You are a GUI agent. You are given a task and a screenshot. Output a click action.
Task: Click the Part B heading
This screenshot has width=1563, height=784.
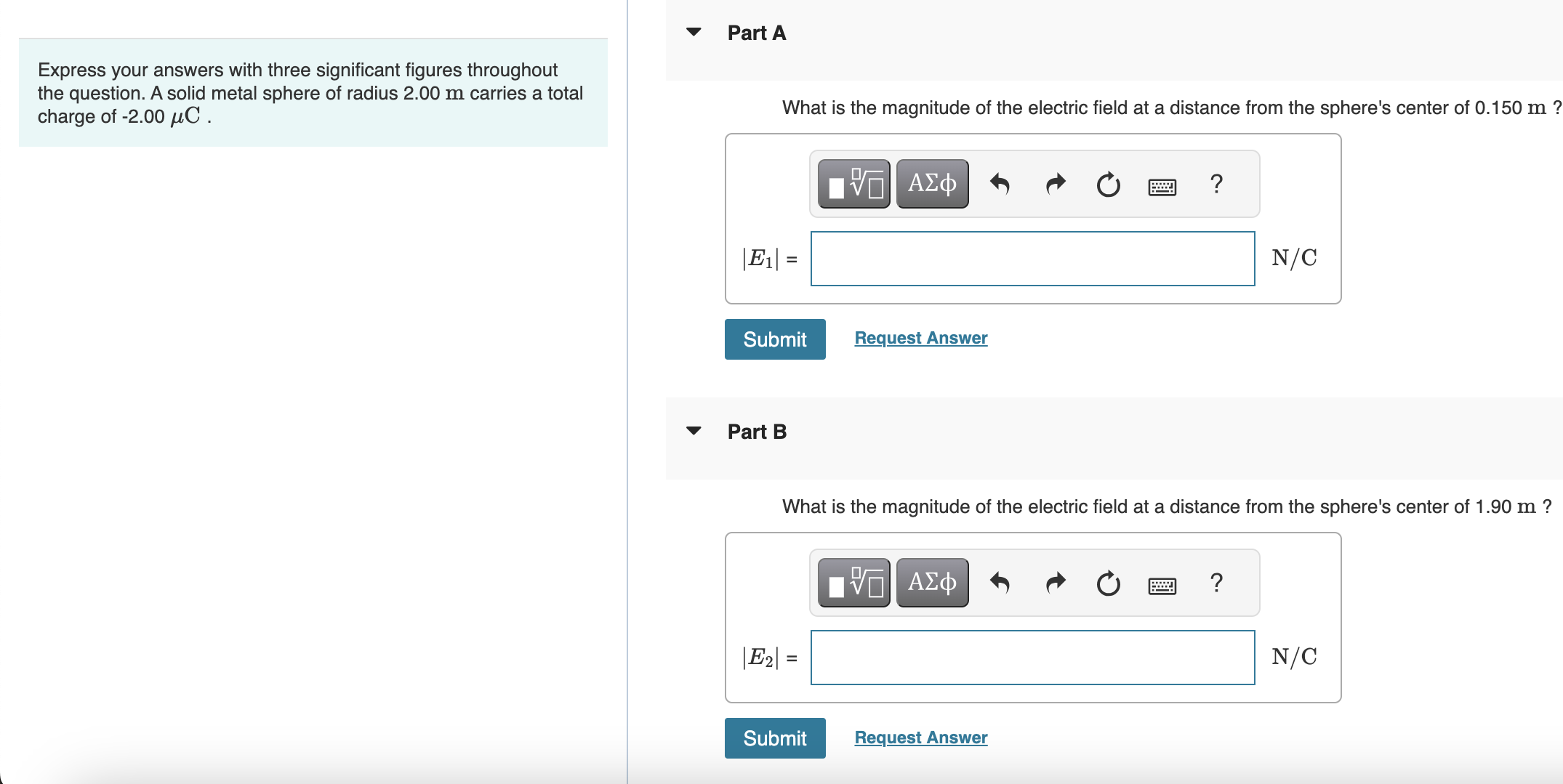tap(756, 431)
